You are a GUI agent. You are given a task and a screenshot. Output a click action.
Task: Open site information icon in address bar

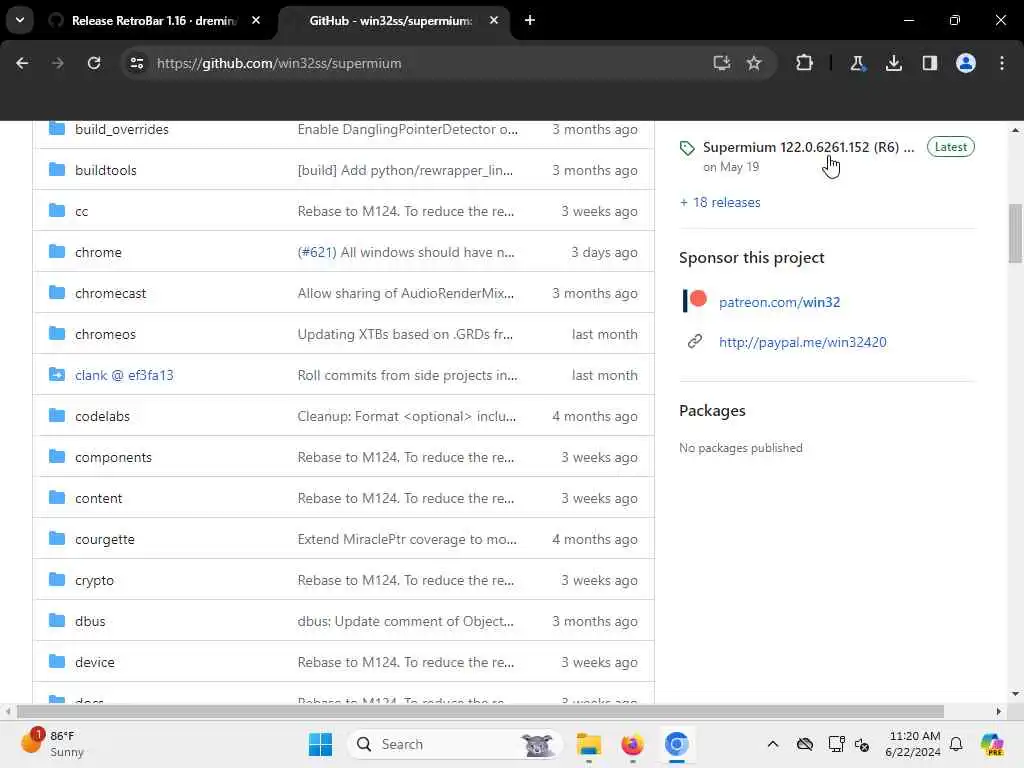[136, 63]
